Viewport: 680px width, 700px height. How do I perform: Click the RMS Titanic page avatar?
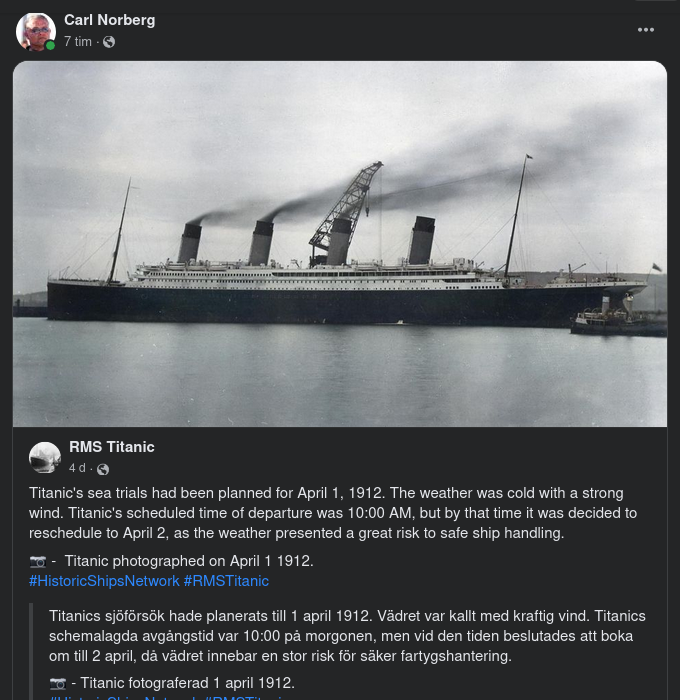click(x=45, y=457)
